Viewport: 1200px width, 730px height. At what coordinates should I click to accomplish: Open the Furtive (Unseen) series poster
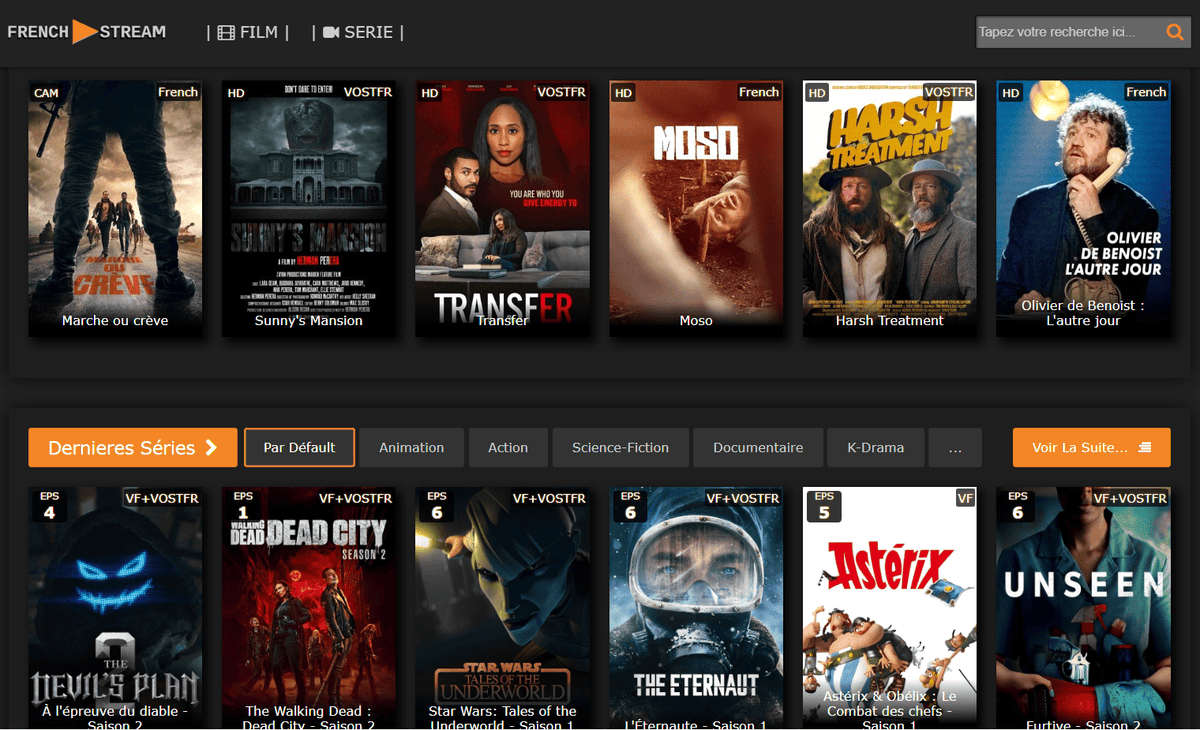point(1083,608)
